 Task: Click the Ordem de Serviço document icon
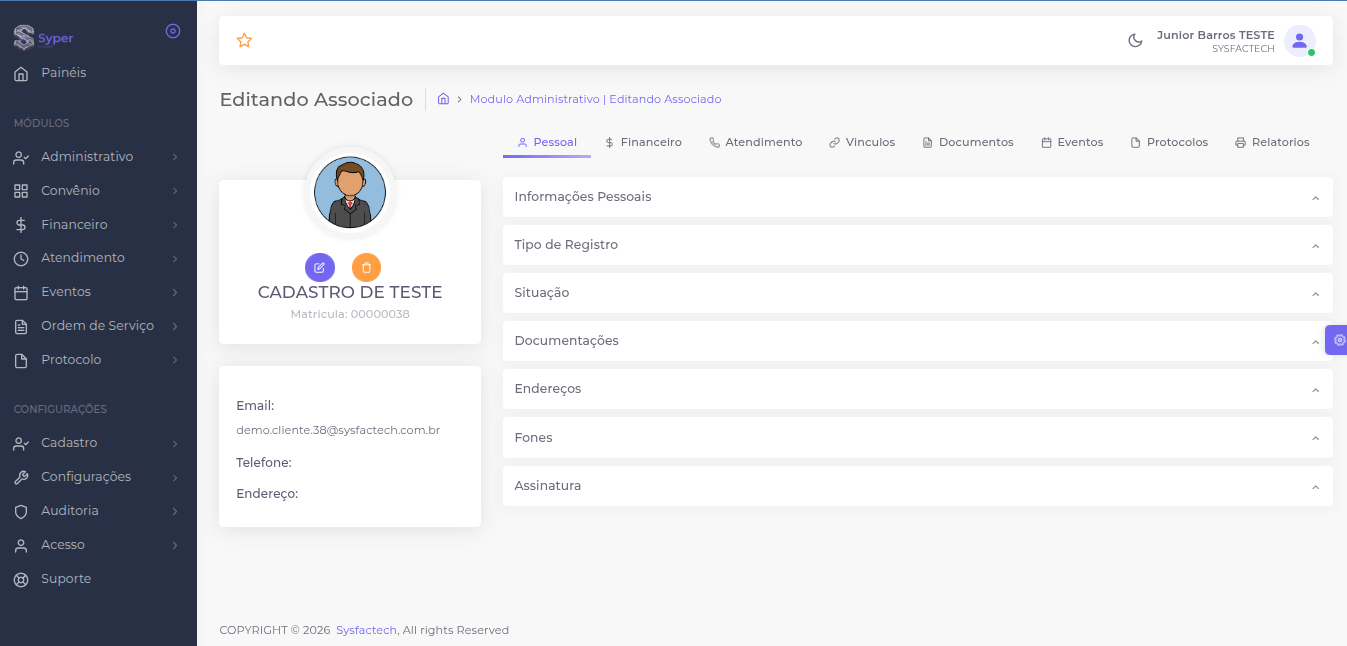(x=21, y=326)
